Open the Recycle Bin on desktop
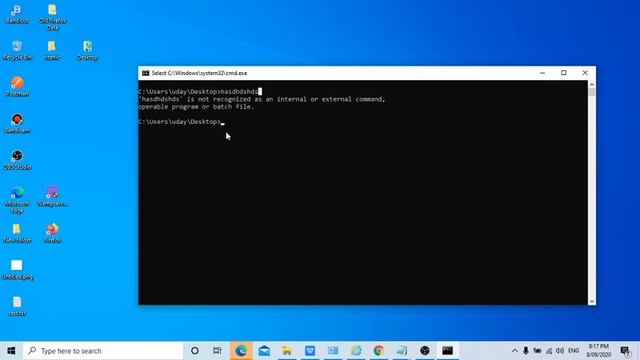 click(x=17, y=50)
